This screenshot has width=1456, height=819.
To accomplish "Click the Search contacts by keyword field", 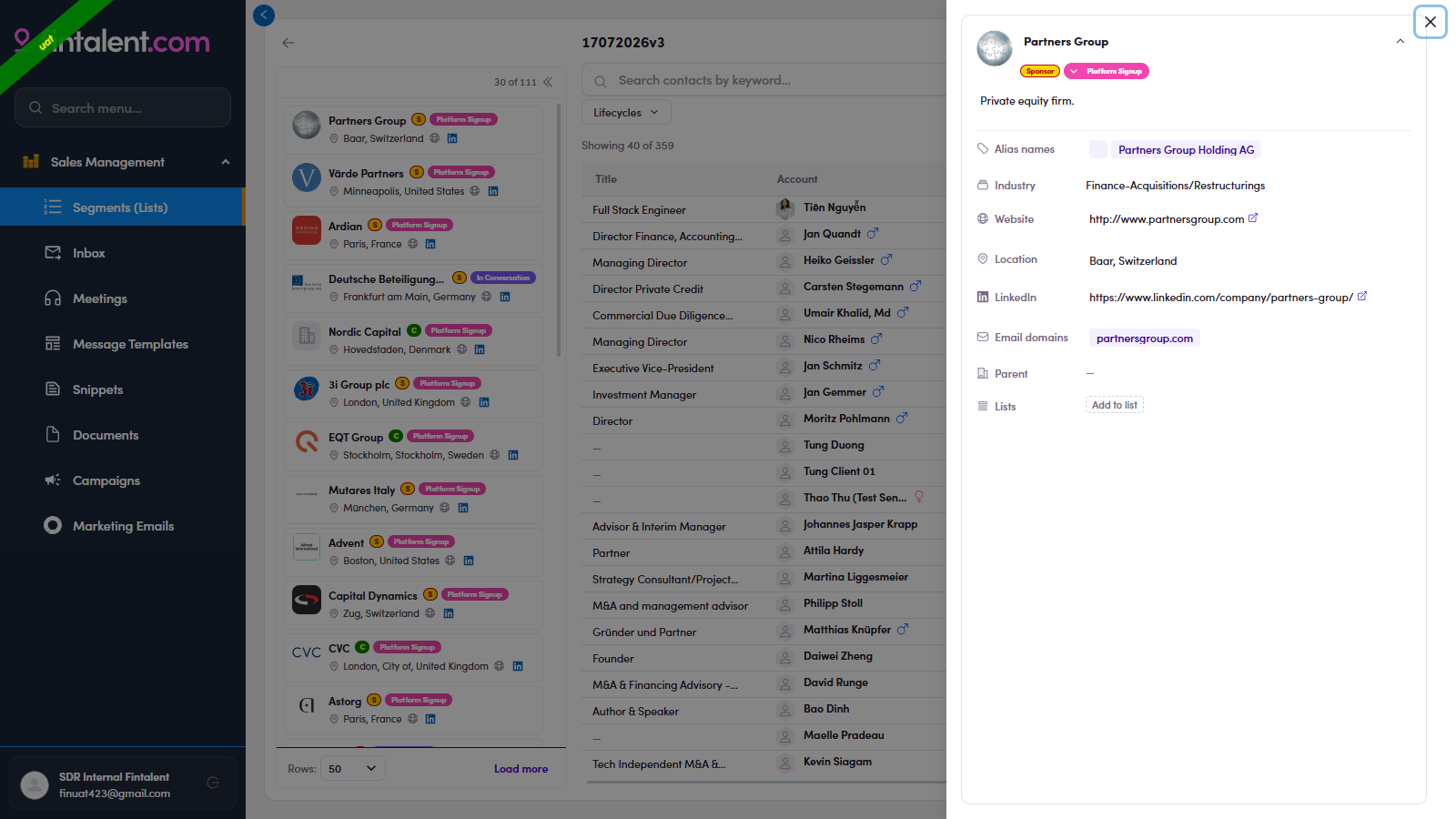I will [x=764, y=80].
